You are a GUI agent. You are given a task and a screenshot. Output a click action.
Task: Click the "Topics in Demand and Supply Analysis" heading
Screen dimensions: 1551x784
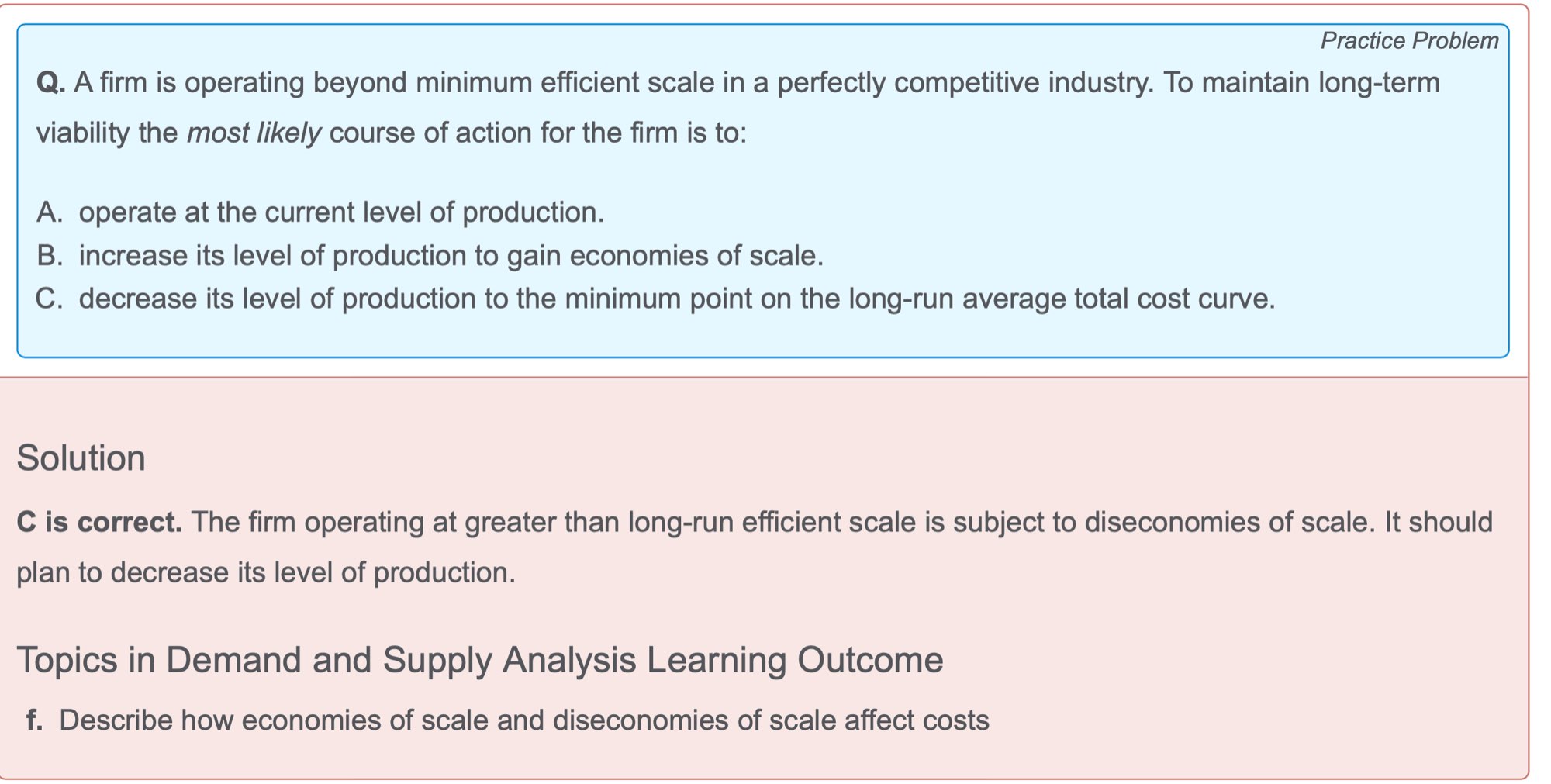click(x=479, y=661)
